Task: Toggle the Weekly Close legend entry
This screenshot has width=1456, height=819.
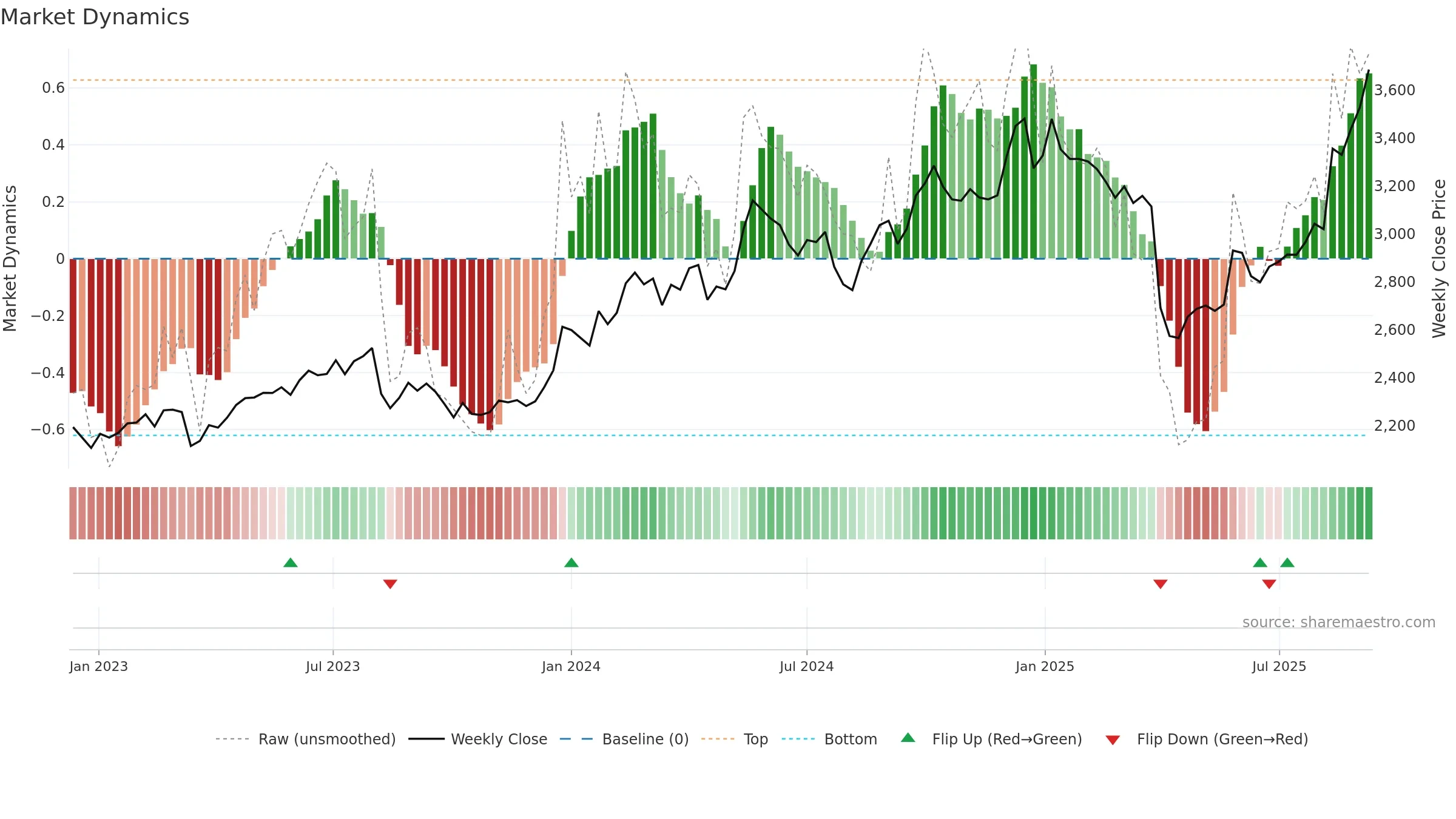Action: coord(478,739)
